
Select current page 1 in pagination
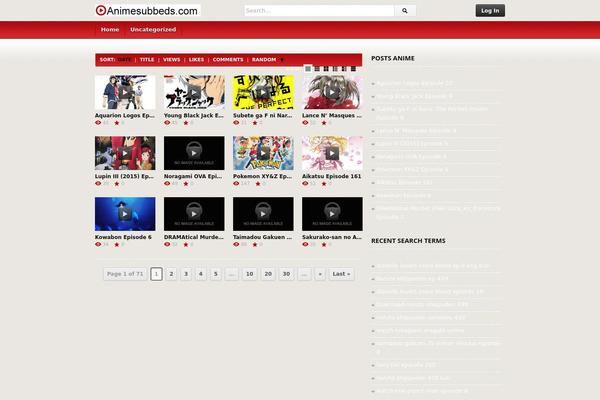tap(157, 274)
